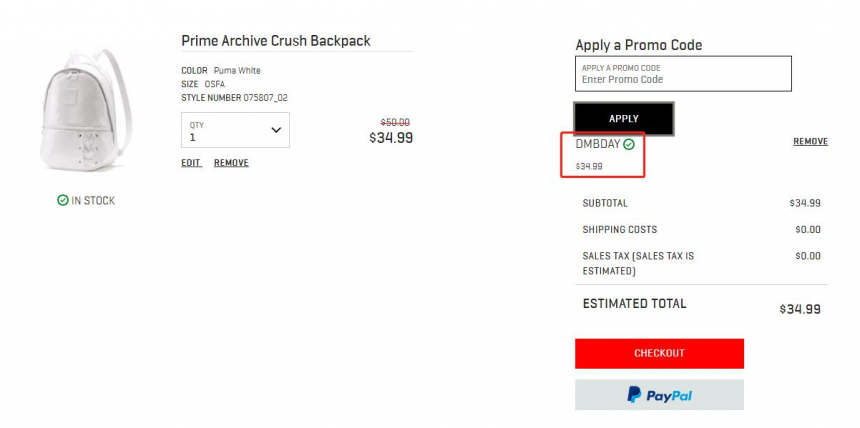The image size is (860, 428).
Task: Click the green checkmark next to DMBDAY
Action: point(629,144)
